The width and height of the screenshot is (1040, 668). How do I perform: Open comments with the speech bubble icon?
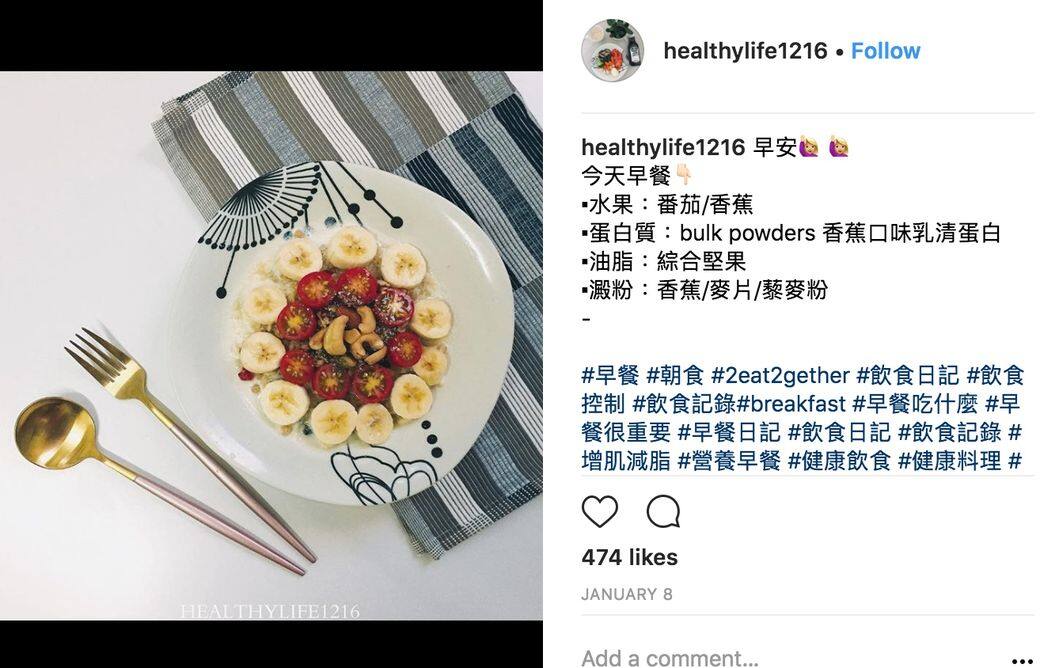tap(663, 511)
